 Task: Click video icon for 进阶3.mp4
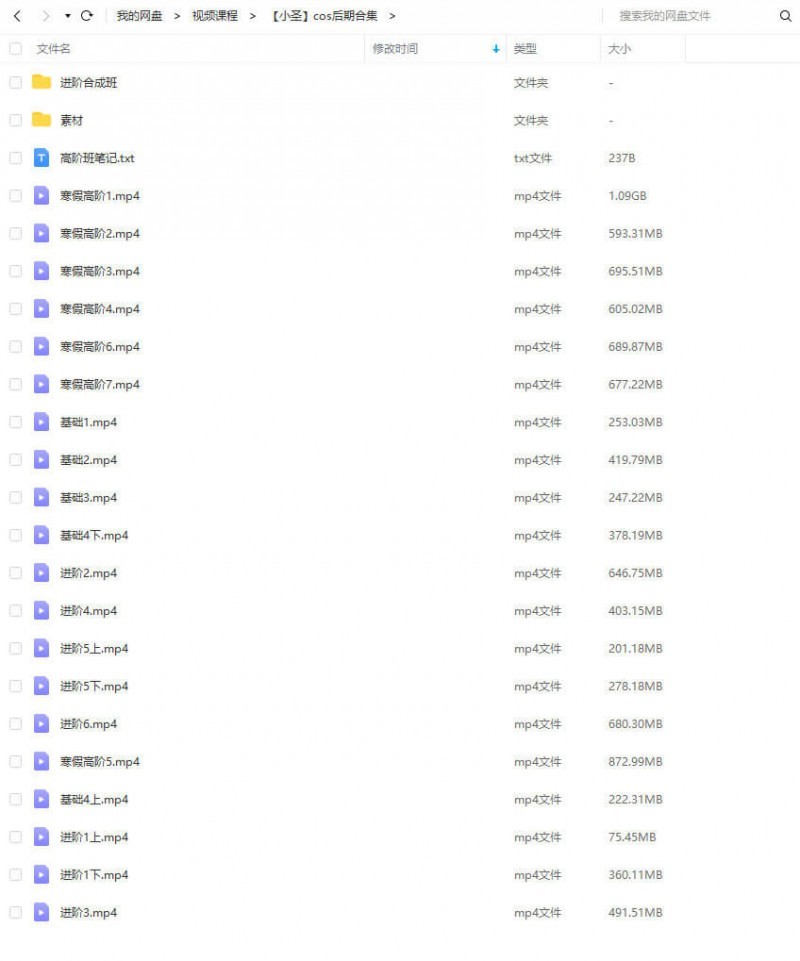[x=41, y=912]
